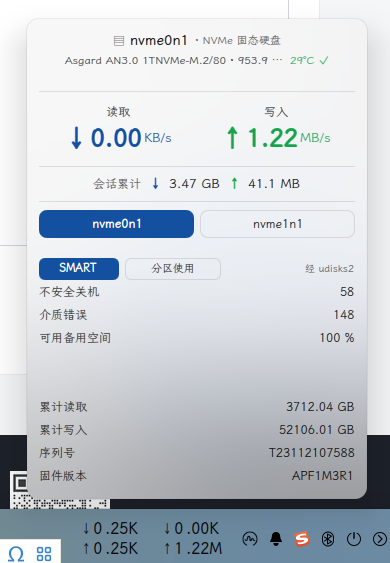The width and height of the screenshot is (390, 563).
Task: Click the 读取 heading
Action: (x=118, y=112)
